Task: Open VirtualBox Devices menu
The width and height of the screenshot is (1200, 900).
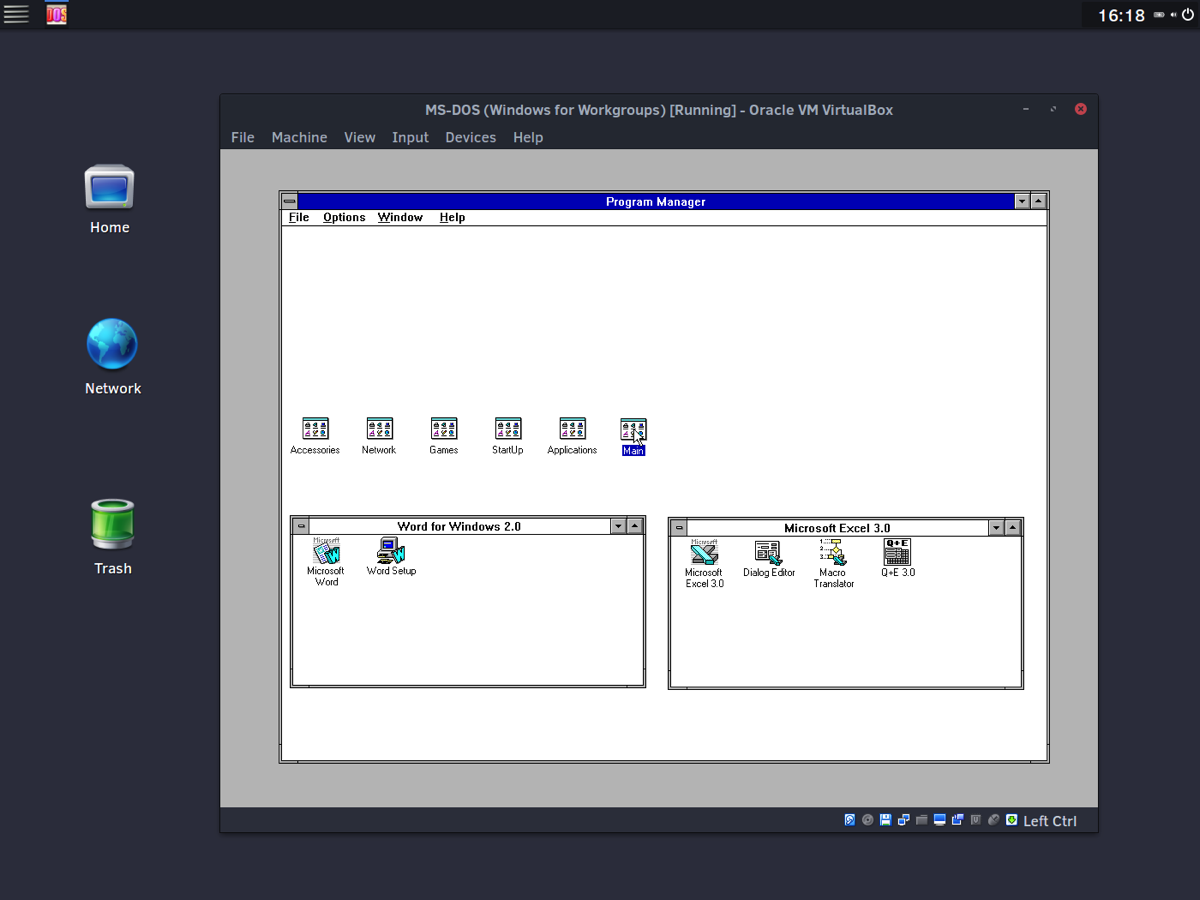Action: coord(470,137)
